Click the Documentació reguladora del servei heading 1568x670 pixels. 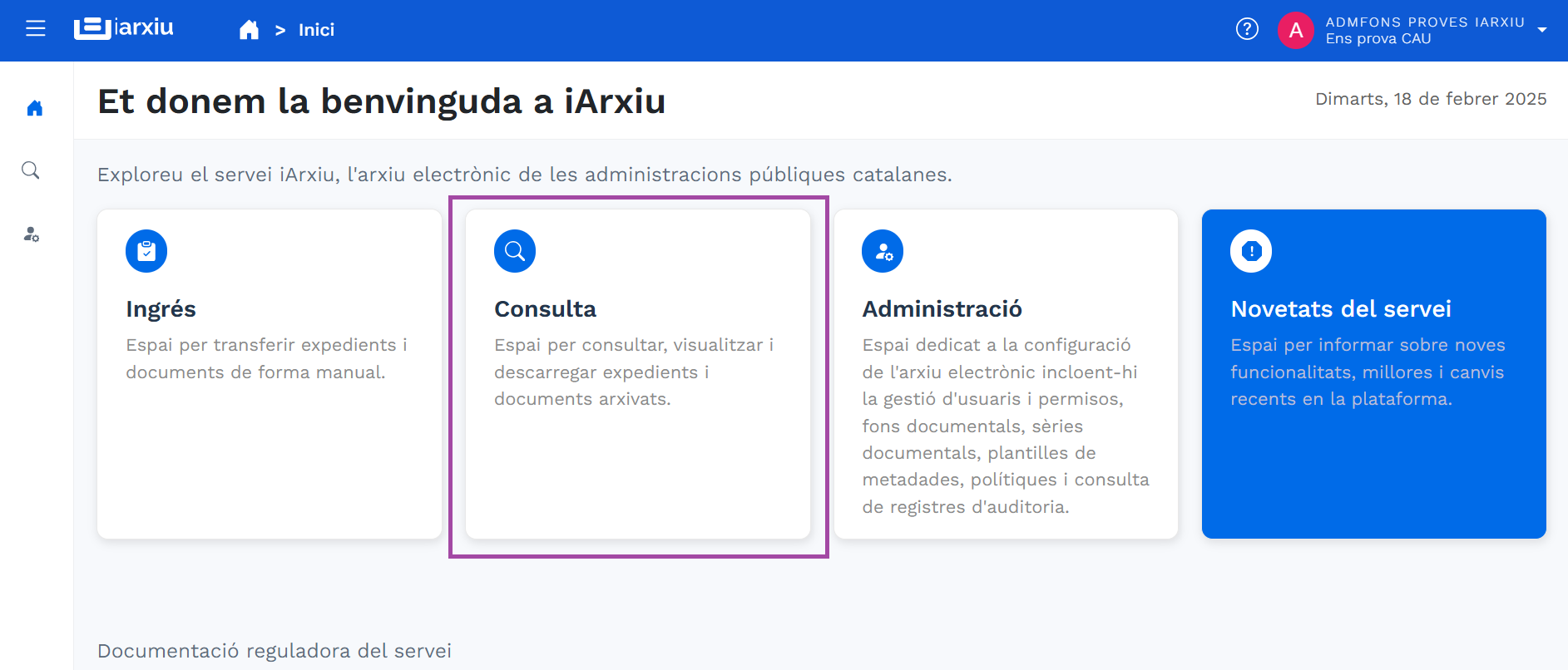[x=275, y=651]
